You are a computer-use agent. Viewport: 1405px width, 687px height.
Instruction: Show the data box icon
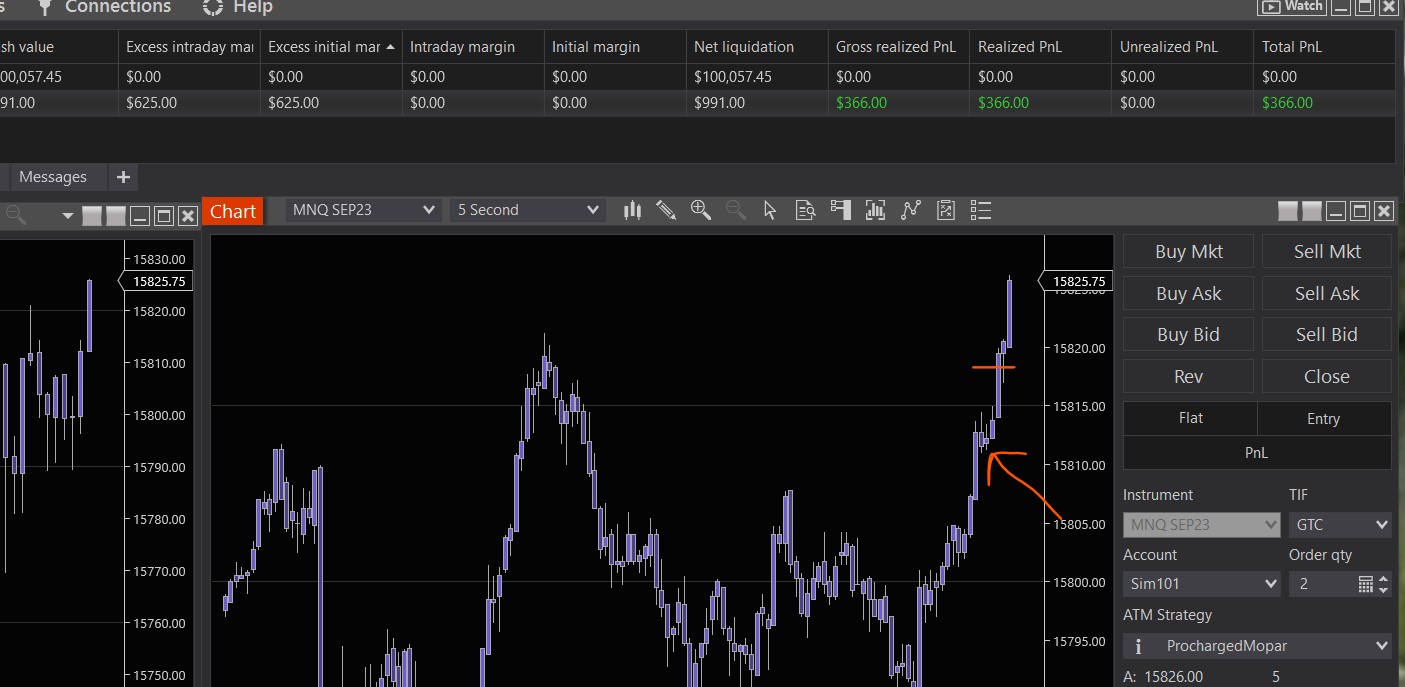pos(805,210)
